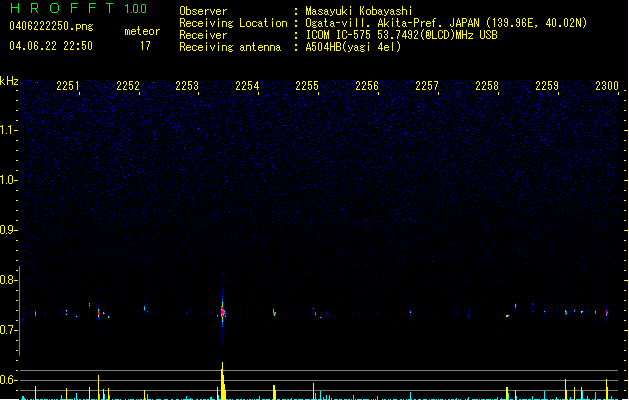This screenshot has height=400, width=629.
Task: Click the 2251 time marker
Action: (x=68, y=87)
